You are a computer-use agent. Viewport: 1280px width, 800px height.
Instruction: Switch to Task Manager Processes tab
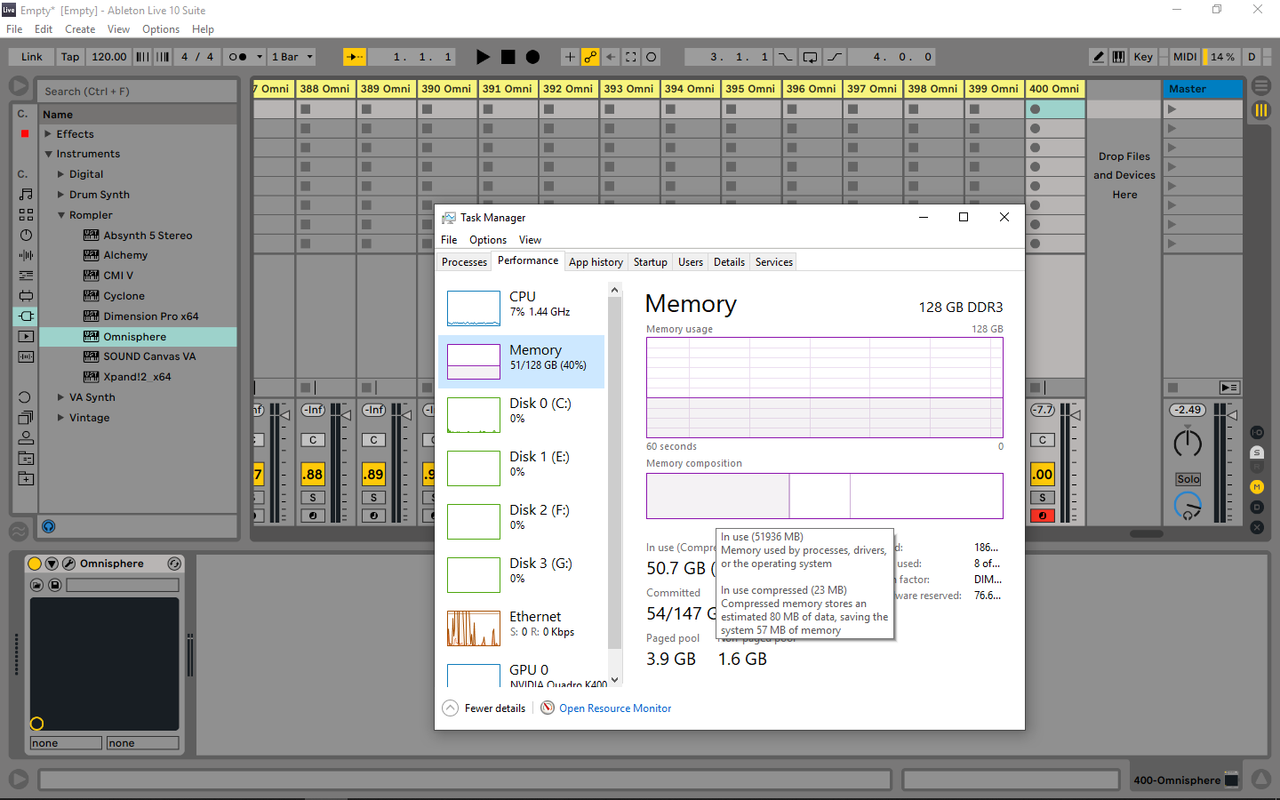coord(464,262)
